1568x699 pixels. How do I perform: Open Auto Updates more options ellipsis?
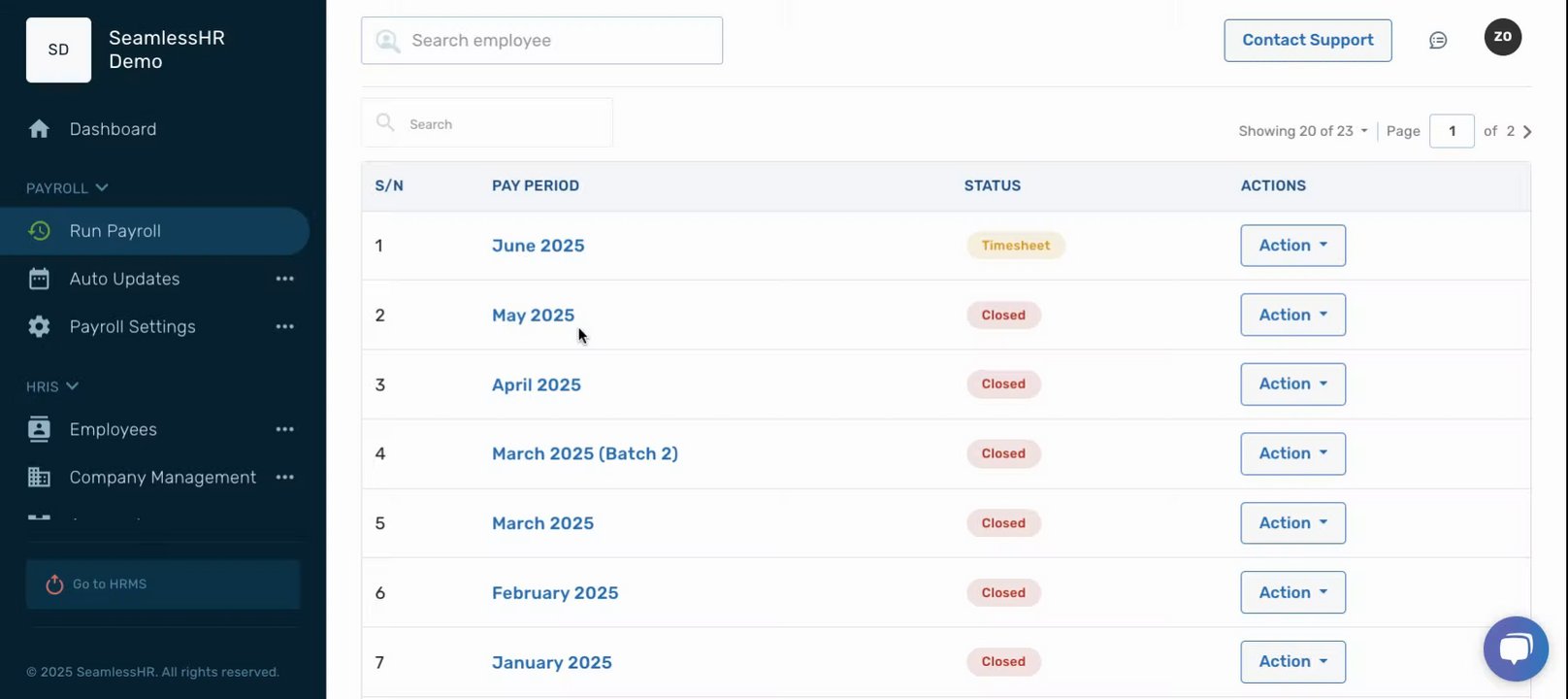(x=284, y=280)
